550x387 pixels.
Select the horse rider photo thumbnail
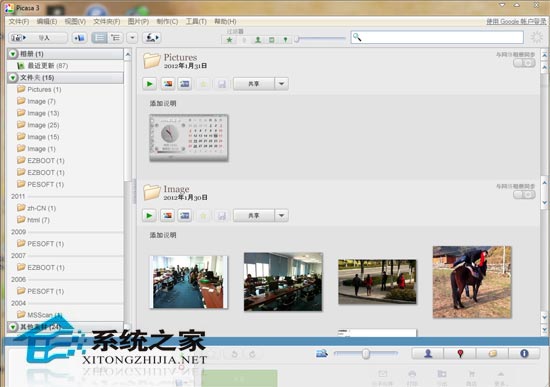[472, 282]
